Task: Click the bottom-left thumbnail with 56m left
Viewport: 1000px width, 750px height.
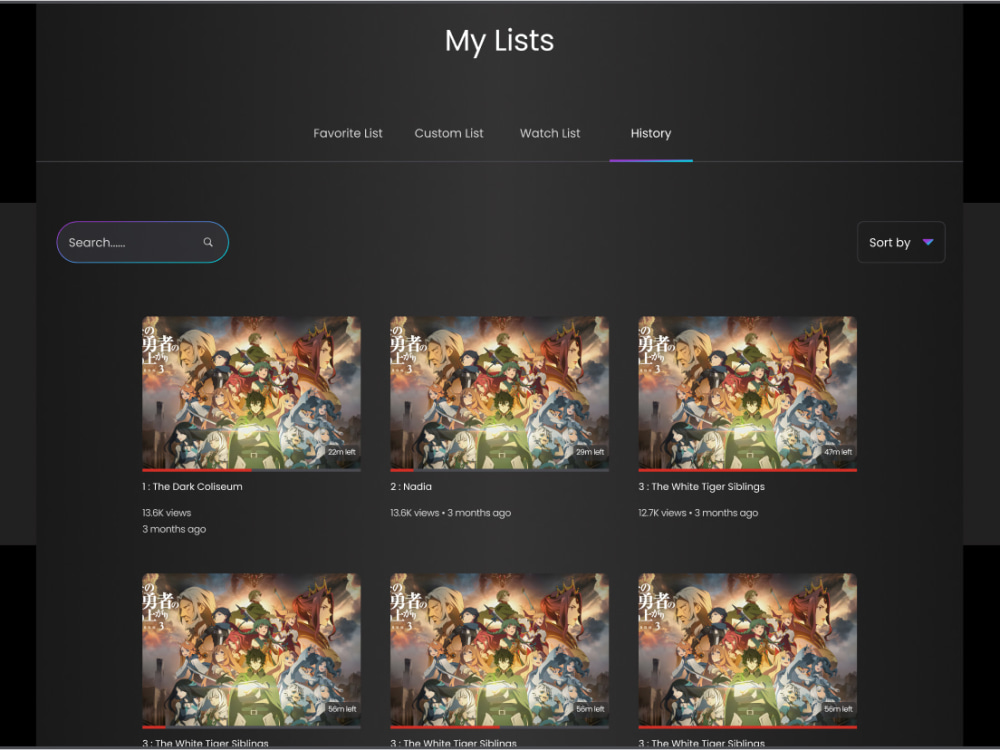Action: [x=251, y=647]
